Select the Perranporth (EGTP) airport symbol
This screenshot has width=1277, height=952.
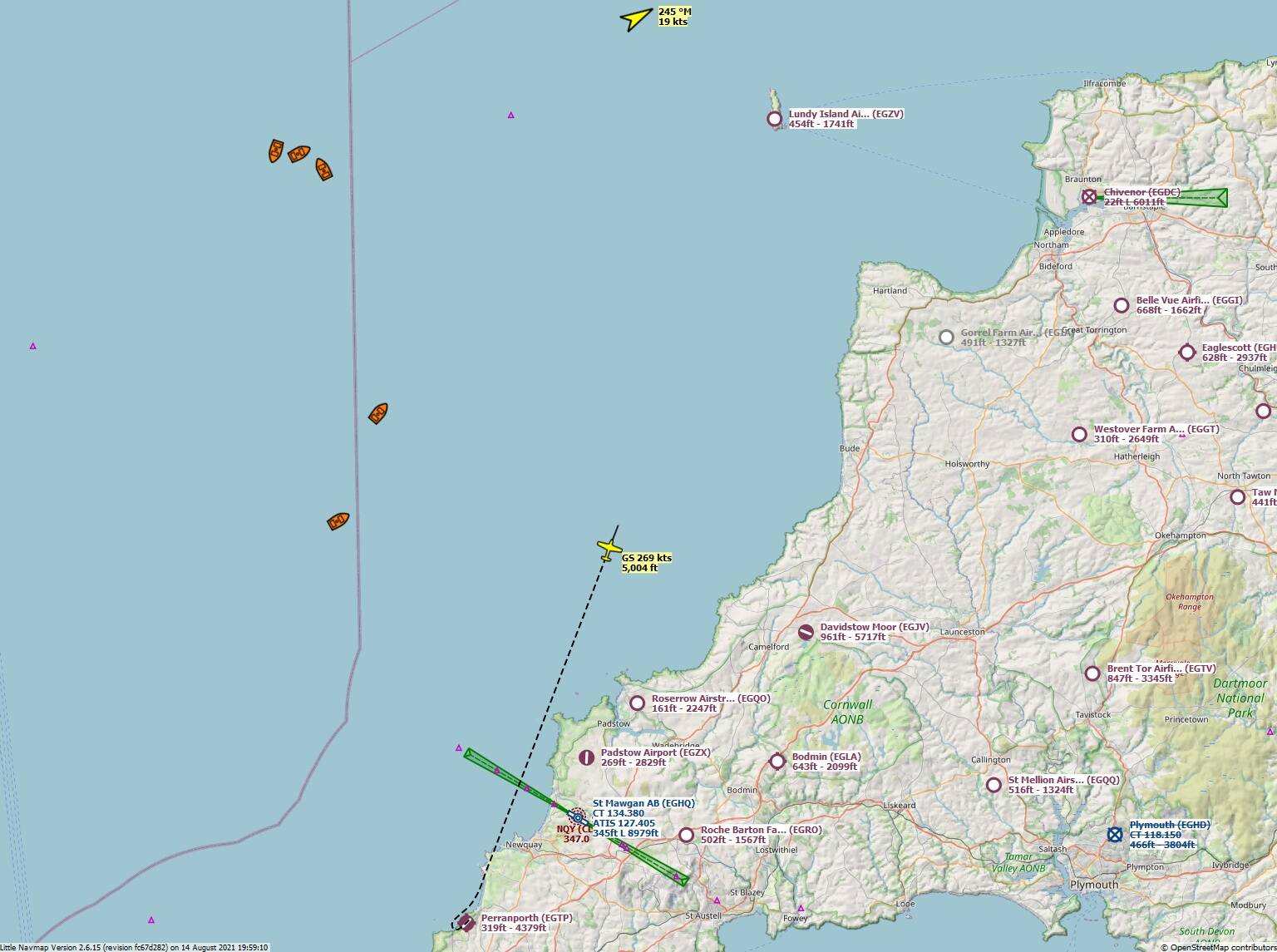[x=466, y=923]
